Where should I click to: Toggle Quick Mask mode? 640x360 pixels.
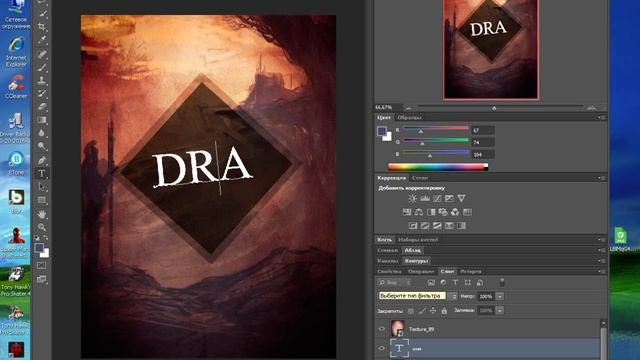(42, 265)
